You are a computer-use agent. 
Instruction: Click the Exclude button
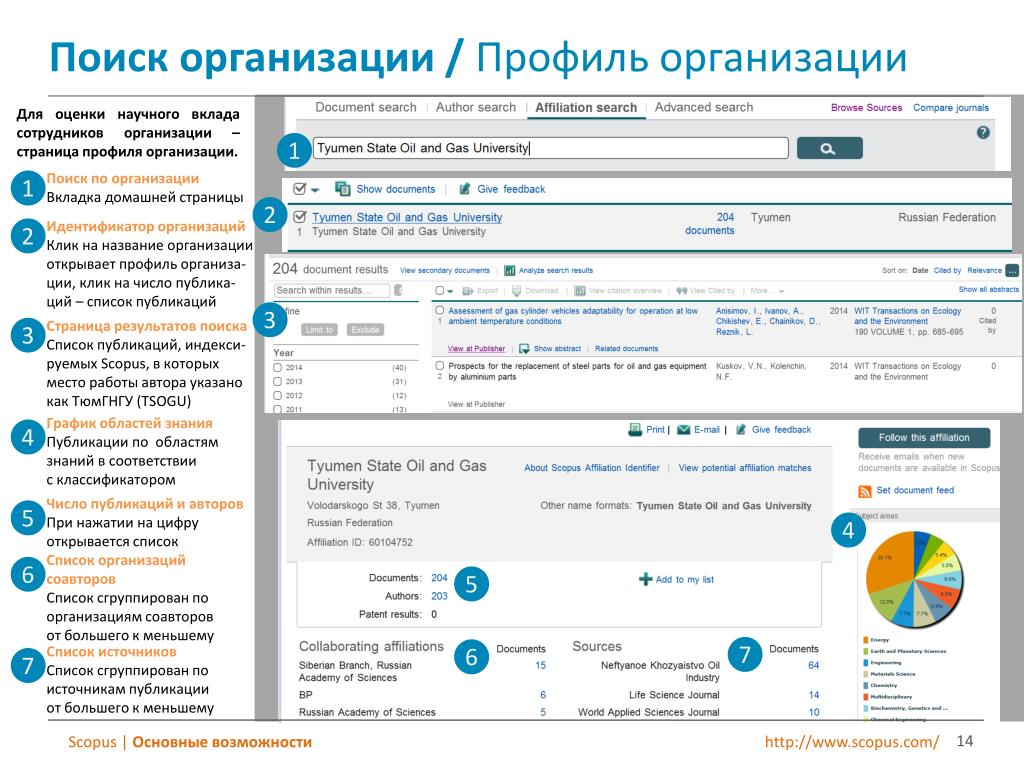tap(365, 330)
